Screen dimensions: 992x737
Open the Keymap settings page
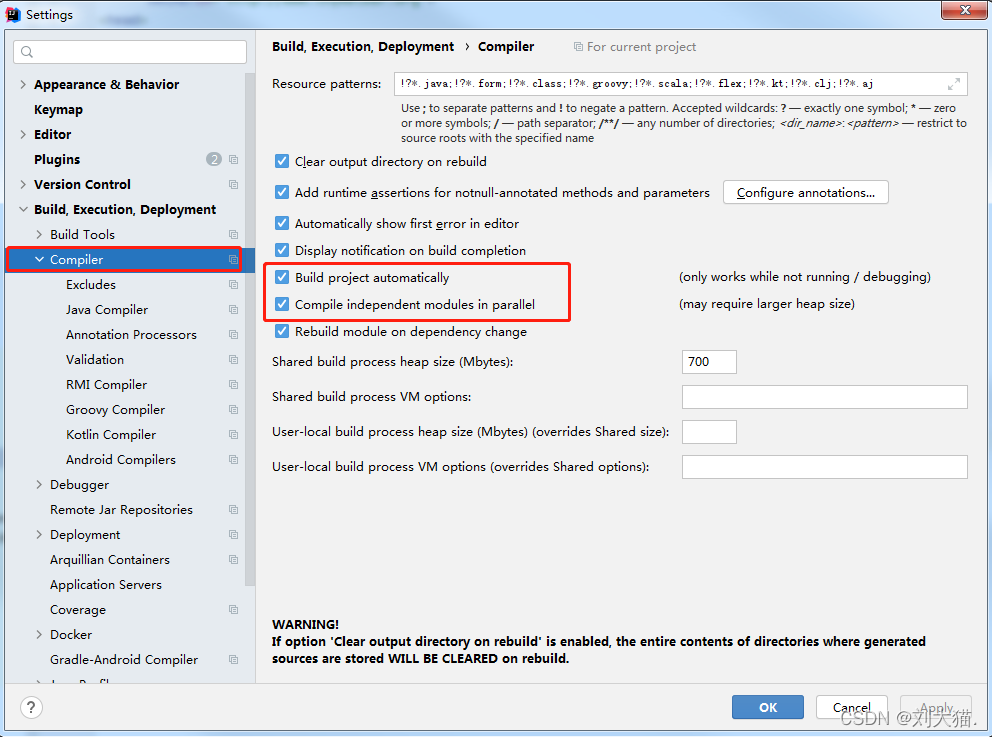(x=58, y=110)
